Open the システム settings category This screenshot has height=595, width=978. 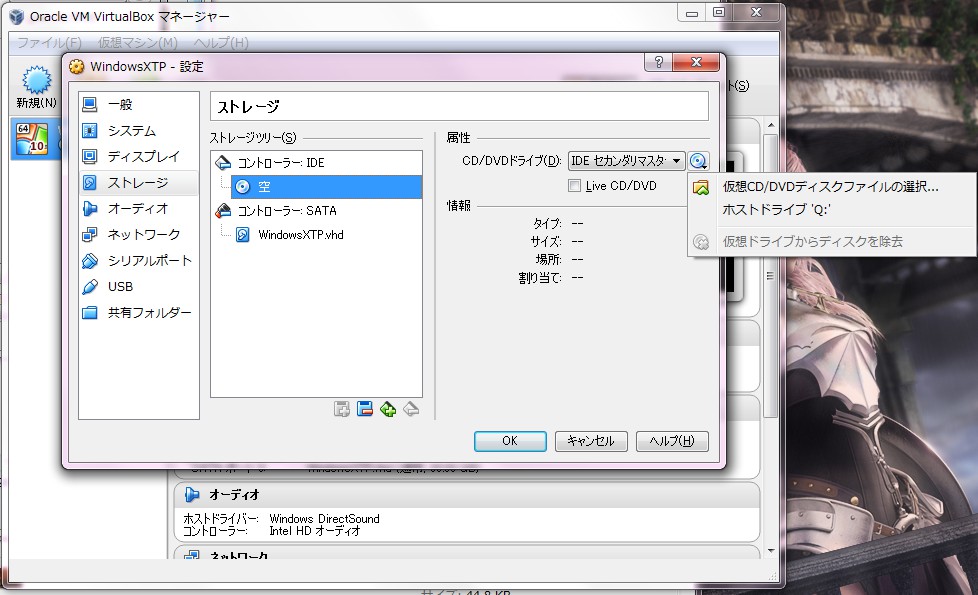(x=138, y=130)
